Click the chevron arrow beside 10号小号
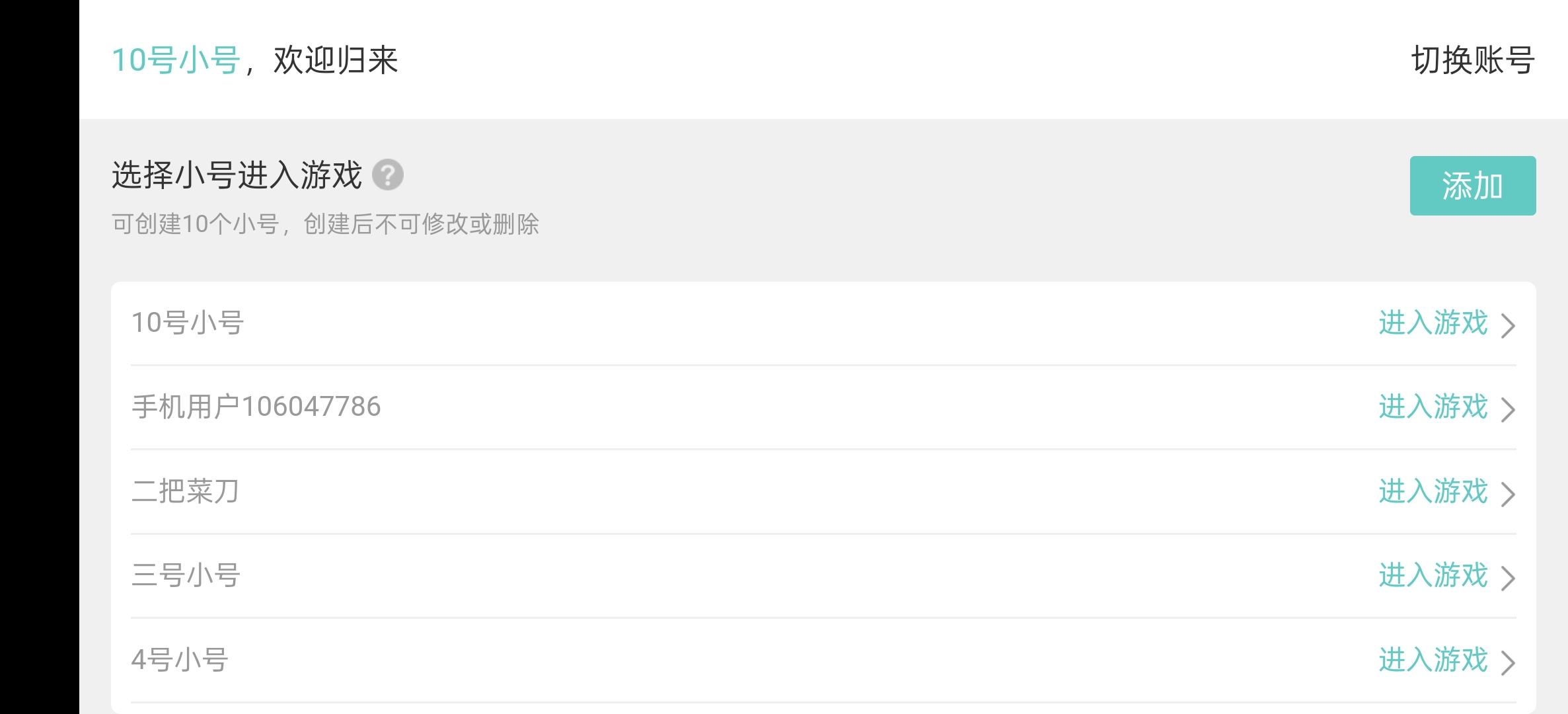 coord(1508,325)
